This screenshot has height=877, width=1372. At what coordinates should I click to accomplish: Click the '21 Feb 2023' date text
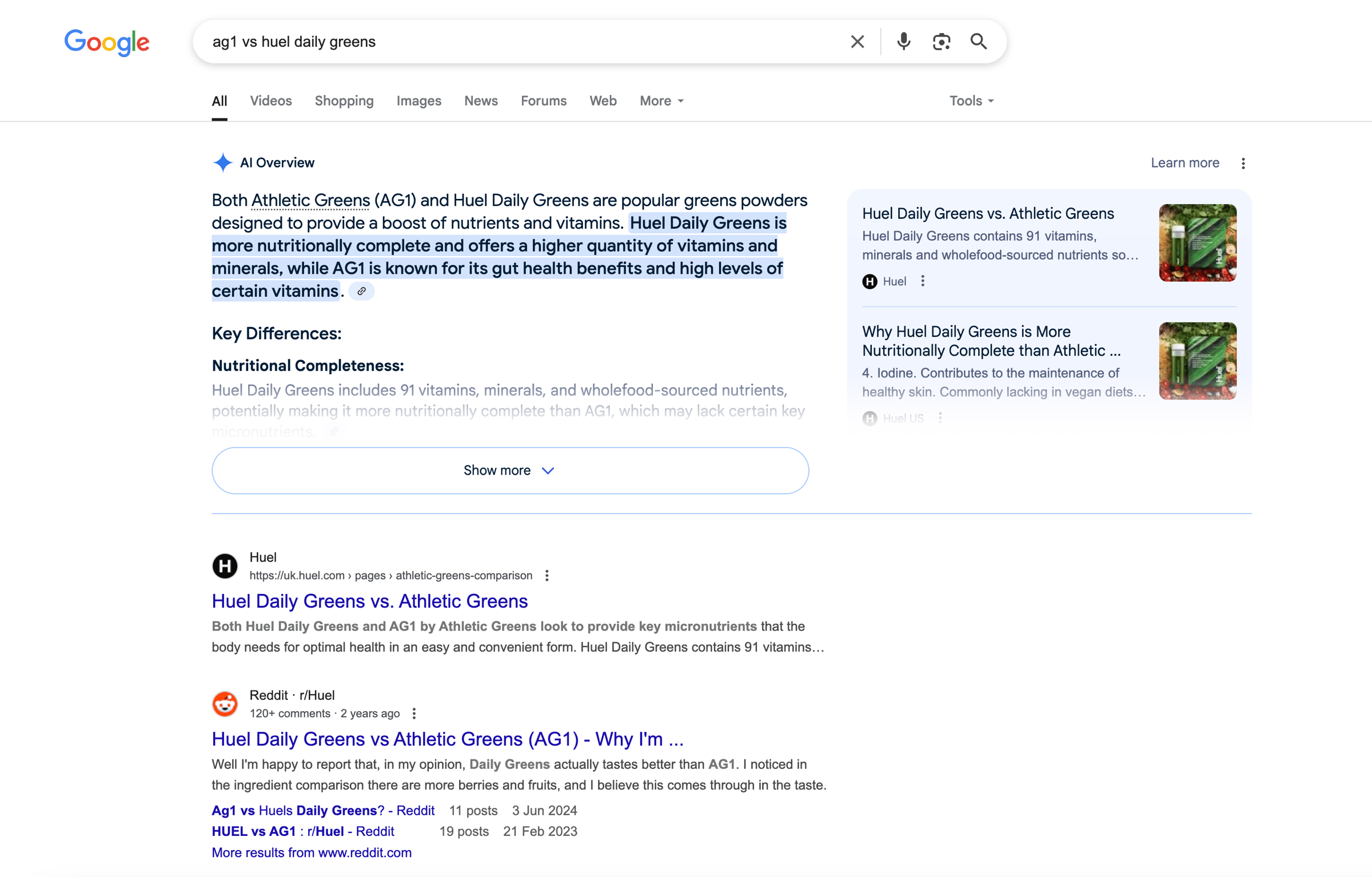[540, 832]
